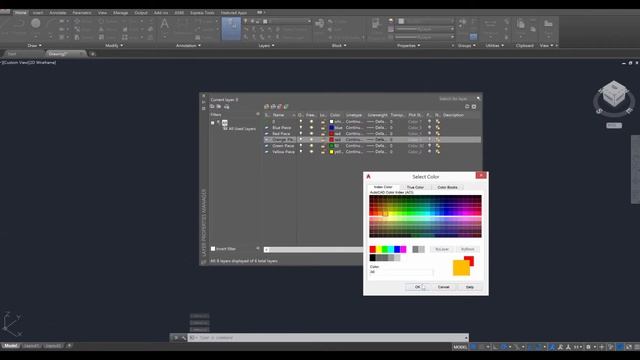Click lock icon for Green Face layer
The width and height of the screenshot is (640, 360).
click(x=323, y=145)
